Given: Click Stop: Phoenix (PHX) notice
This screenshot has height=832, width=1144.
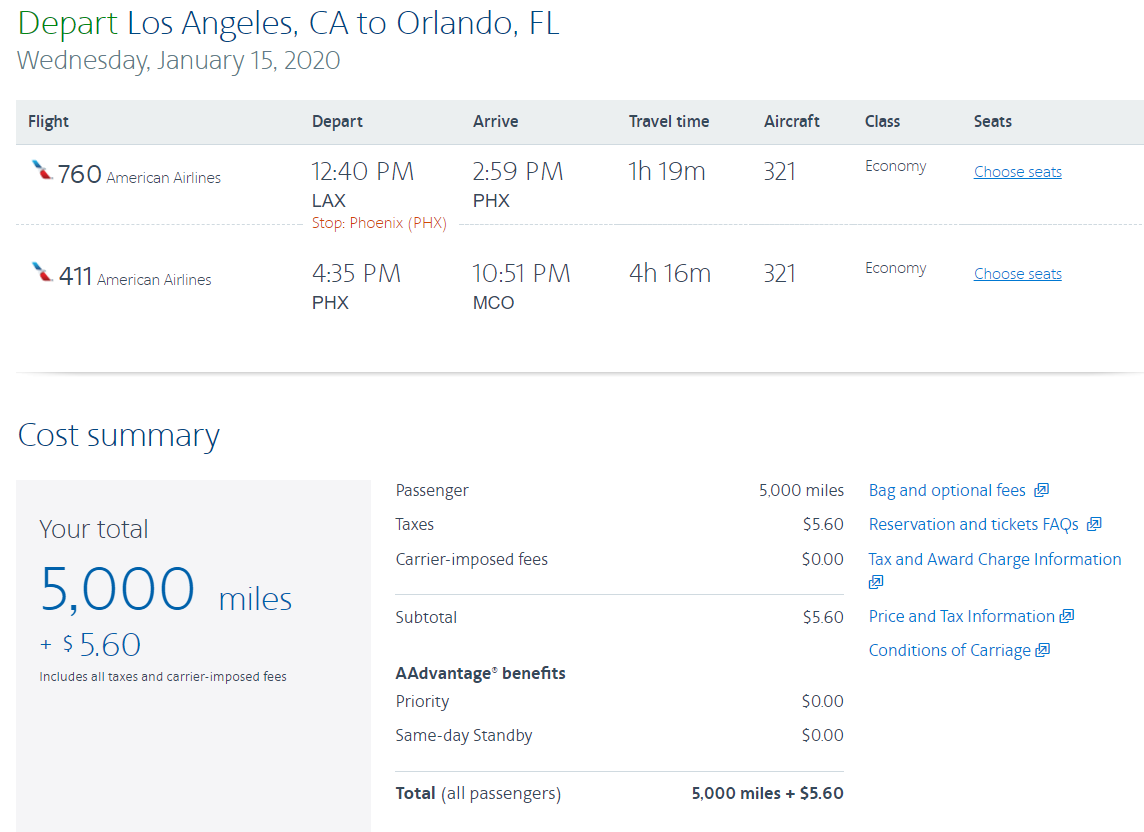Looking at the screenshot, I should click(379, 223).
